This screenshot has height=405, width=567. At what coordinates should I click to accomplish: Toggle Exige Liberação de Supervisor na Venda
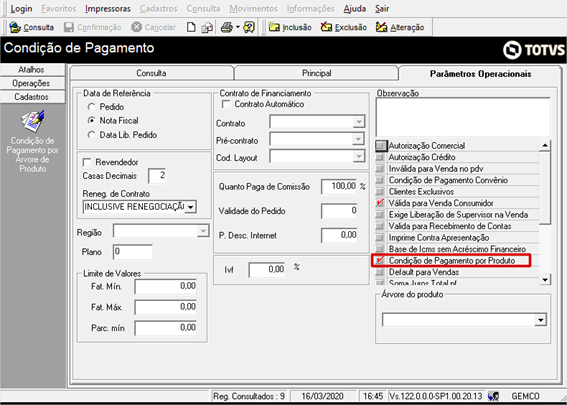380,215
